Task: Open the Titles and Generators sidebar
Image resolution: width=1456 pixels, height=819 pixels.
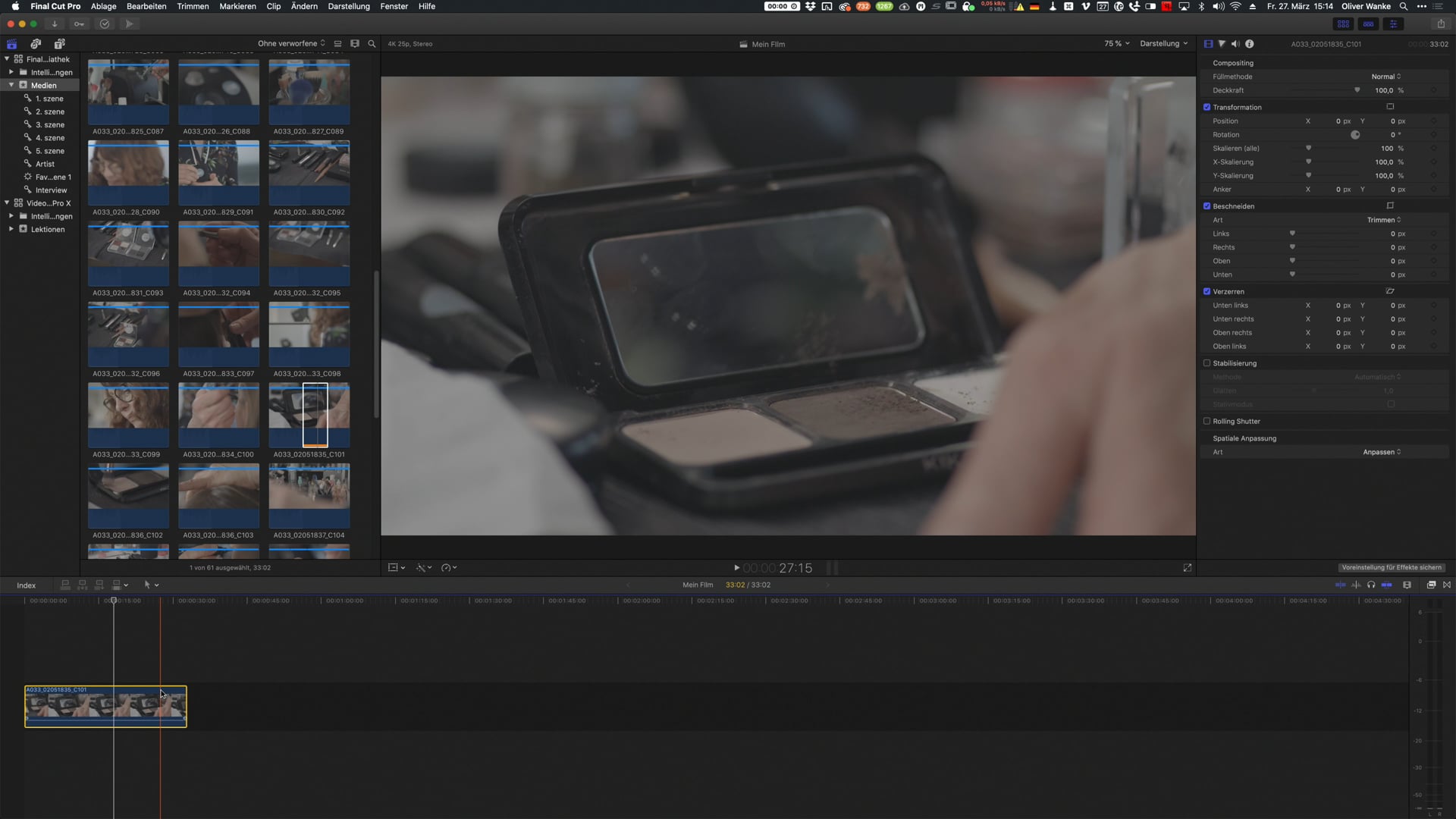Action: point(59,44)
